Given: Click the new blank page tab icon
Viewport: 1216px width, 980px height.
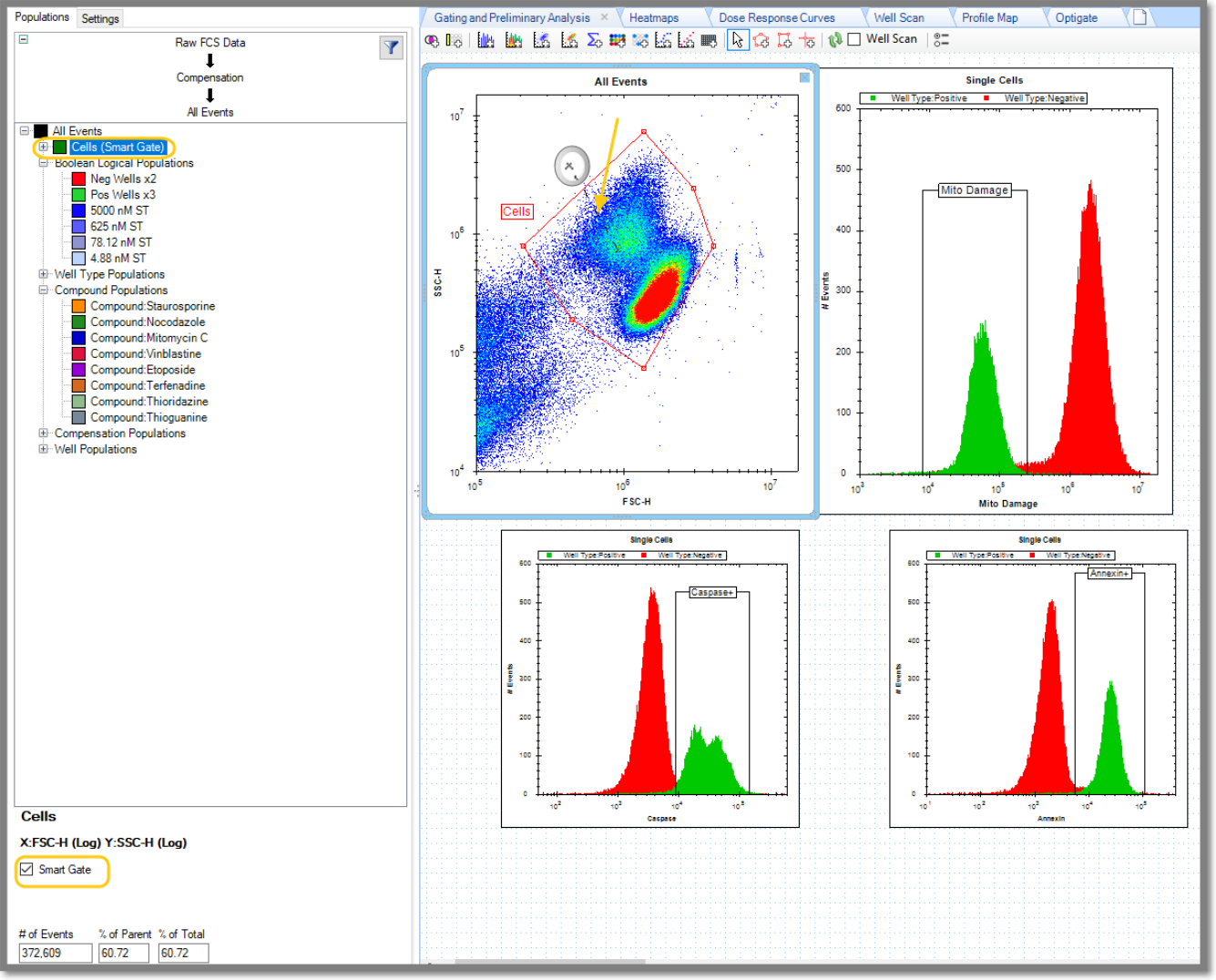Looking at the screenshot, I should tap(1139, 17).
